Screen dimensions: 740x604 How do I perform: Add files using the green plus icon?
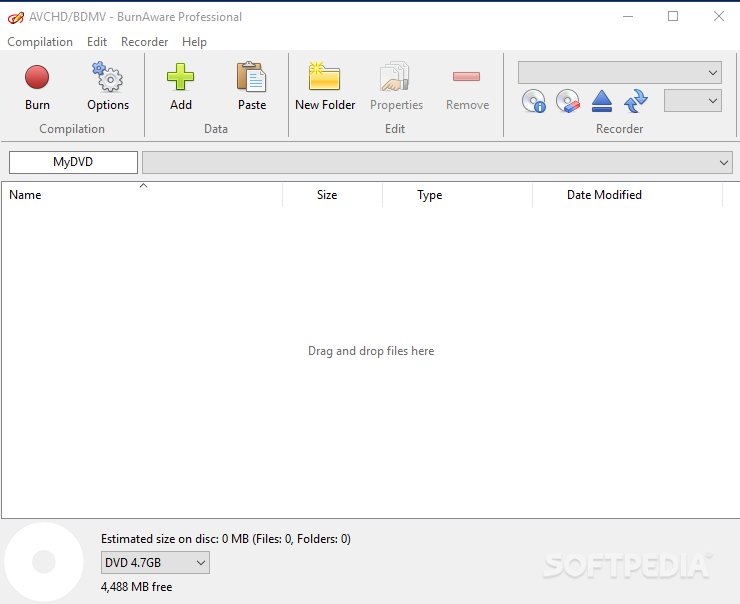(x=181, y=87)
